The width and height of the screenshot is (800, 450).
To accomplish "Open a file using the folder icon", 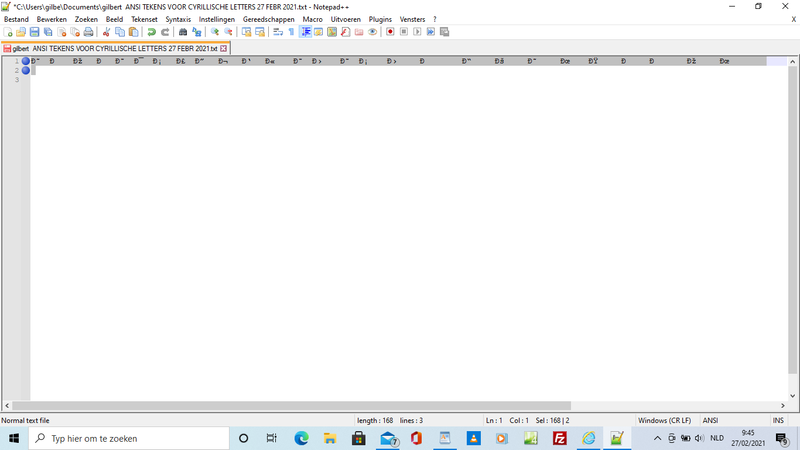I will point(21,32).
